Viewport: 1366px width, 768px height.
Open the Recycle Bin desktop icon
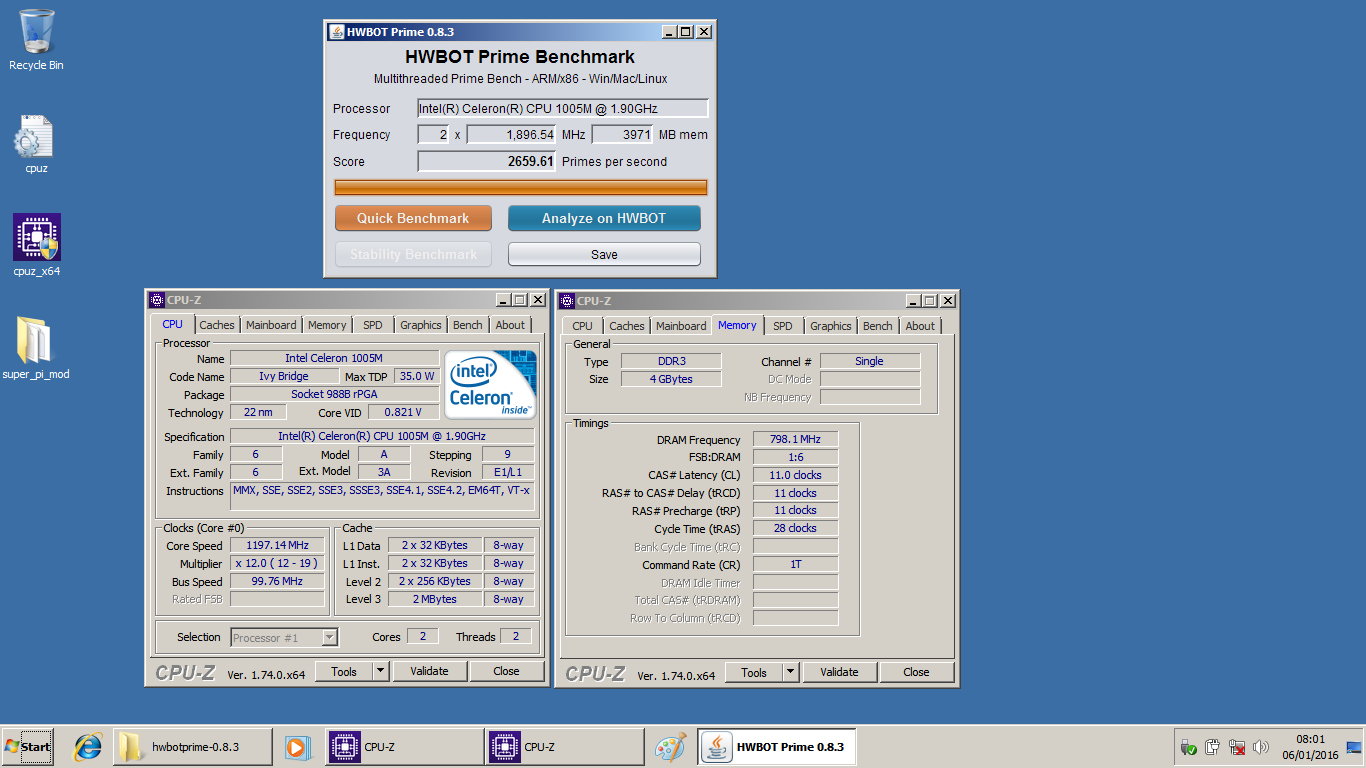click(x=36, y=40)
